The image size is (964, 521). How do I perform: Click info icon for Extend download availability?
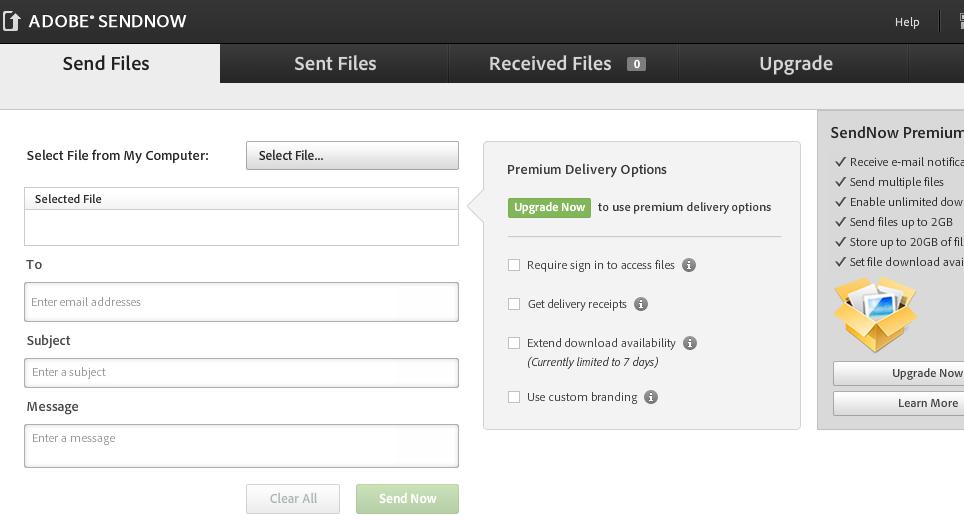(x=690, y=343)
